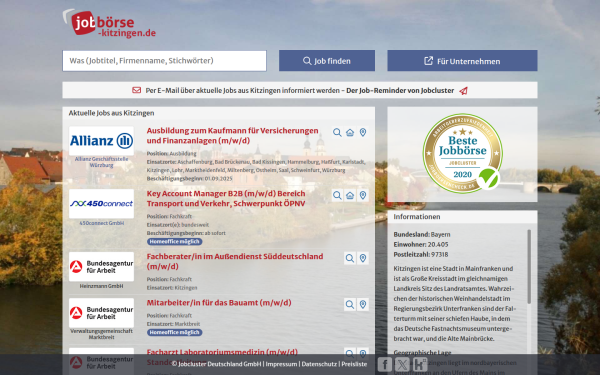
Task: Open the Allianz Ausbildung zum Kaufmann job title
Action: [x=233, y=135]
